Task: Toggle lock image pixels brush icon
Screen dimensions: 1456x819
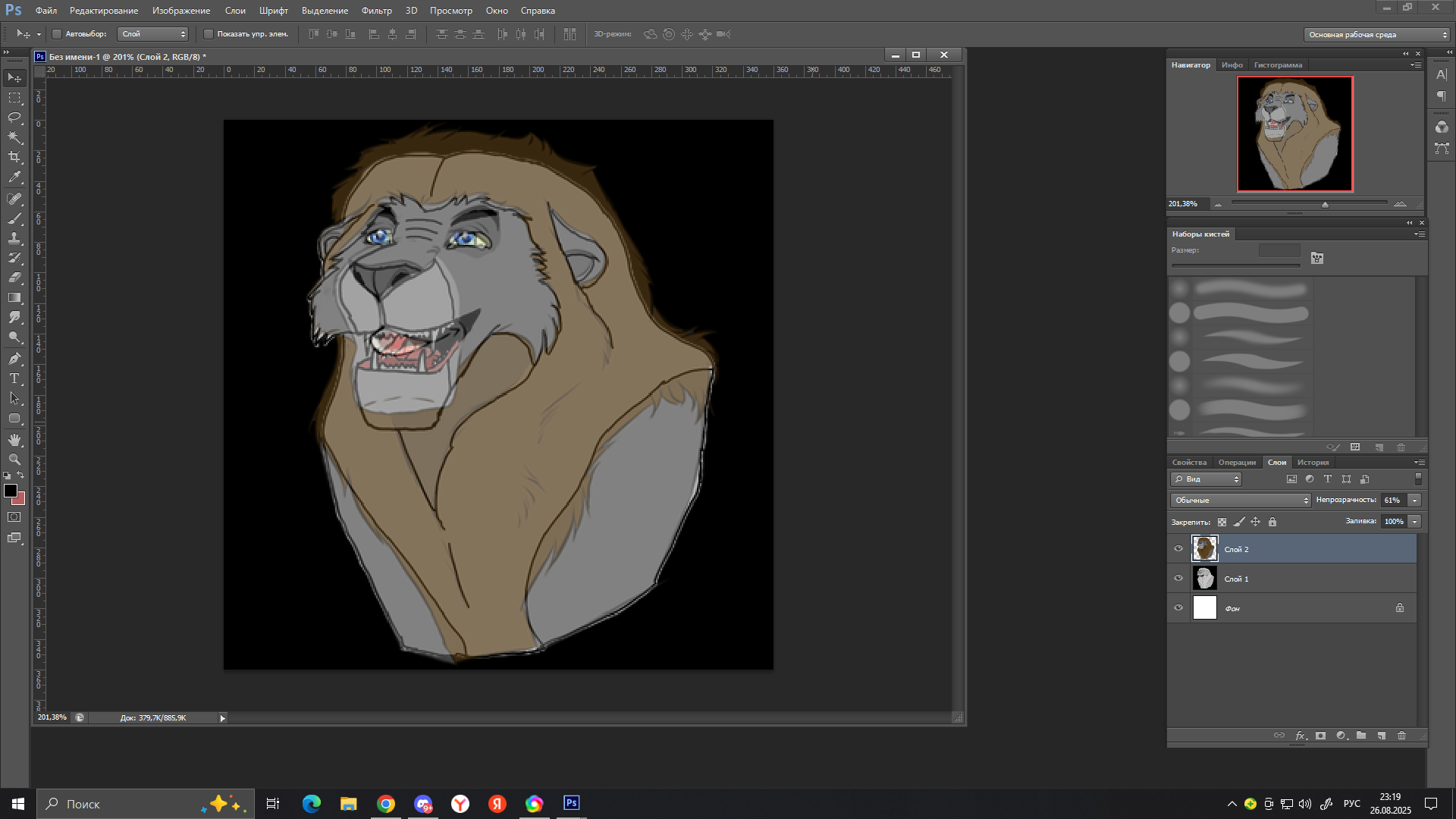Action: point(1239,522)
